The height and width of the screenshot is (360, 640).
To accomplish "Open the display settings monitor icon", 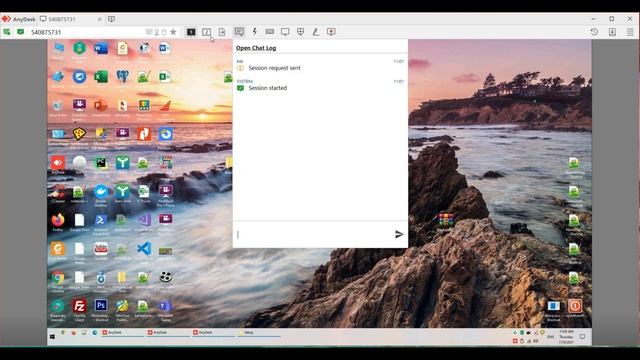I will coord(285,31).
